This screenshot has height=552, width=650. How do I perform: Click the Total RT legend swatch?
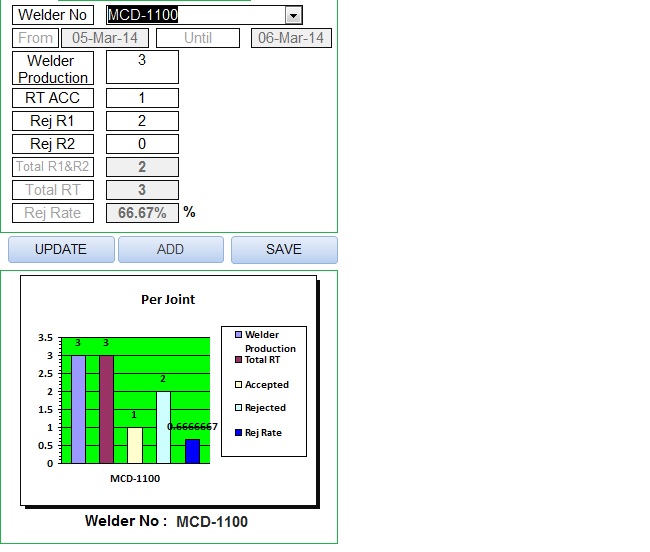pyautogui.click(x=238, y=360)
